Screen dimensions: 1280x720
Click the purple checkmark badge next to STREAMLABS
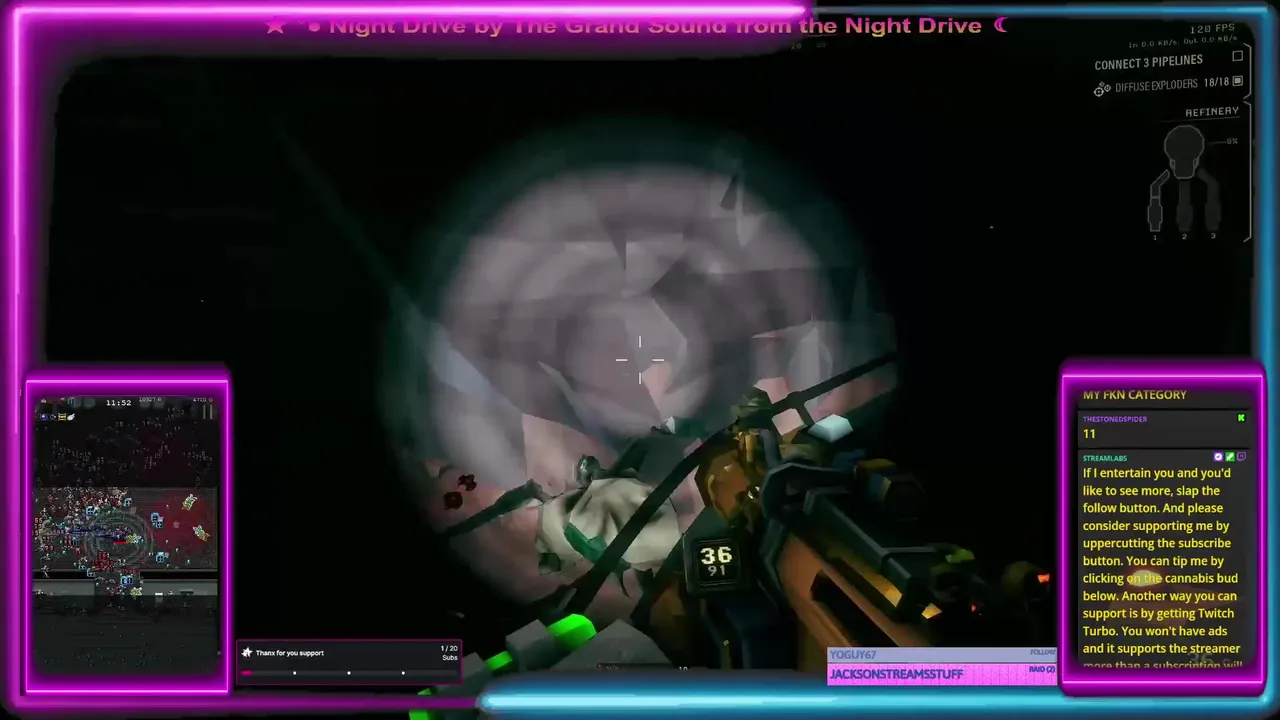tap(1218, 457)
